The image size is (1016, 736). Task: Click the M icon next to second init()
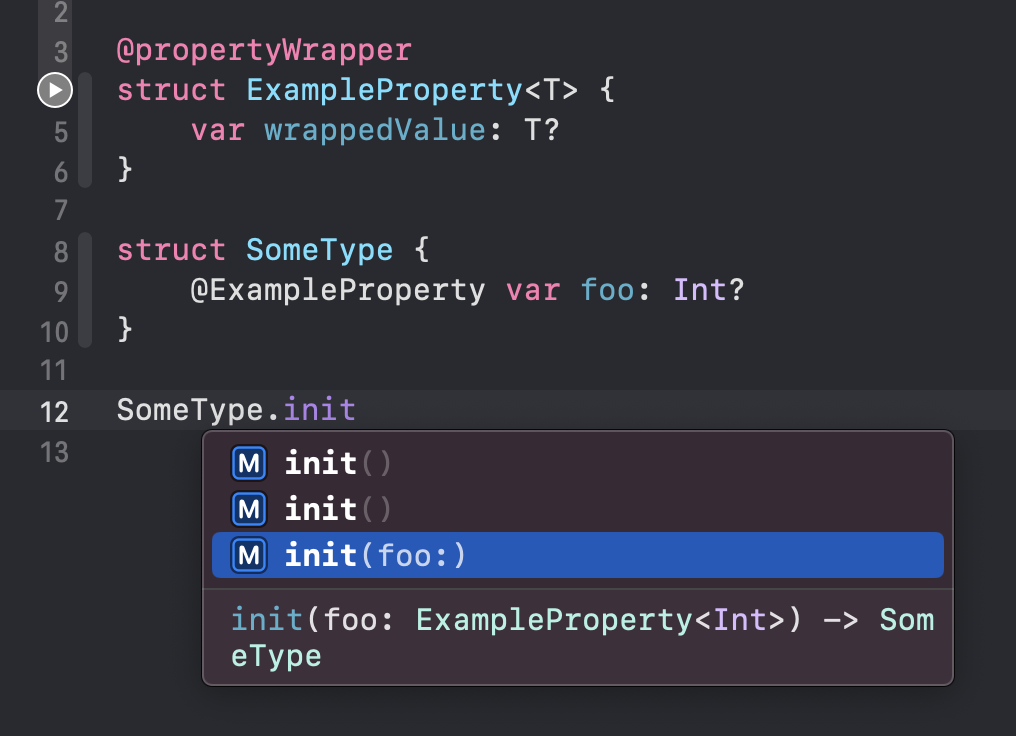click(x=249, y=508)
